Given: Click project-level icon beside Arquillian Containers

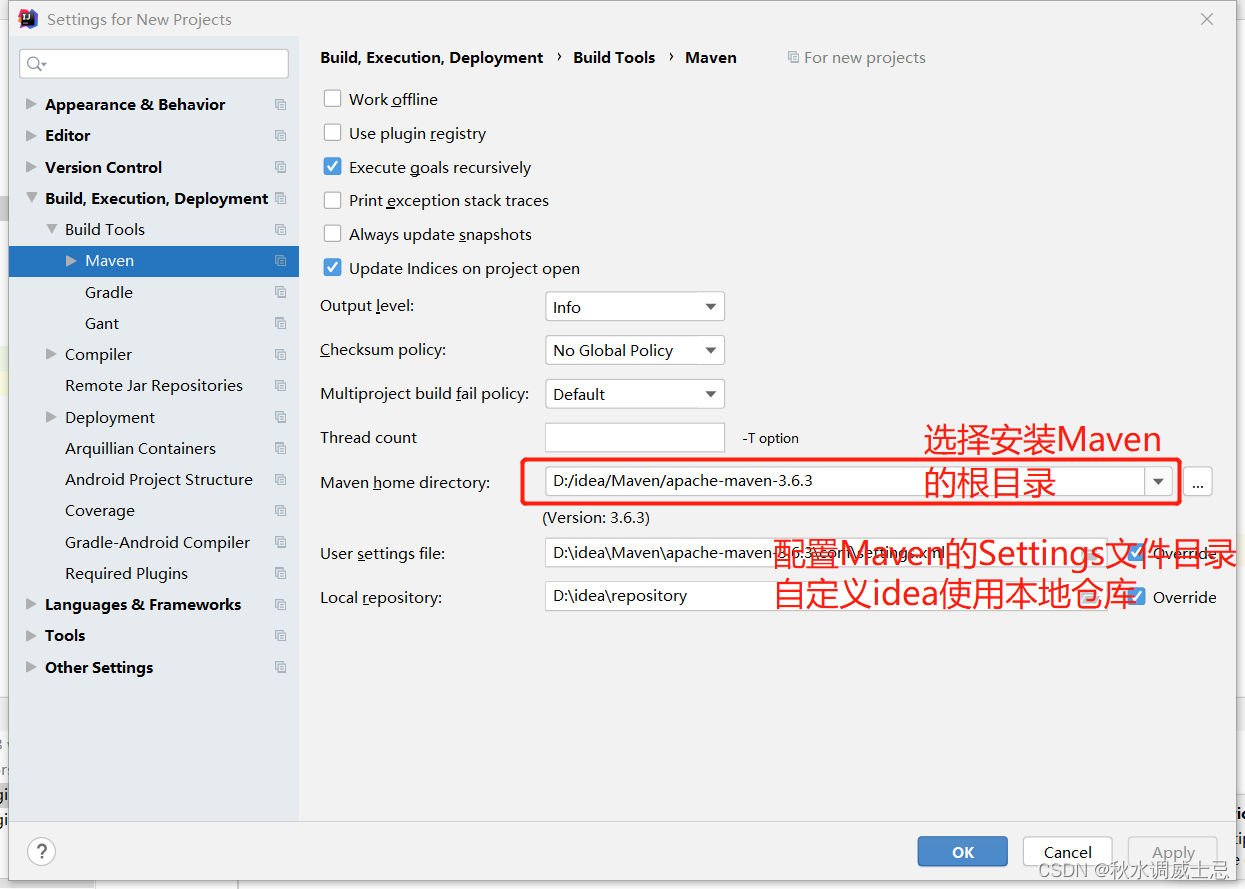Looking at the screenshot, I should [280, 449].
